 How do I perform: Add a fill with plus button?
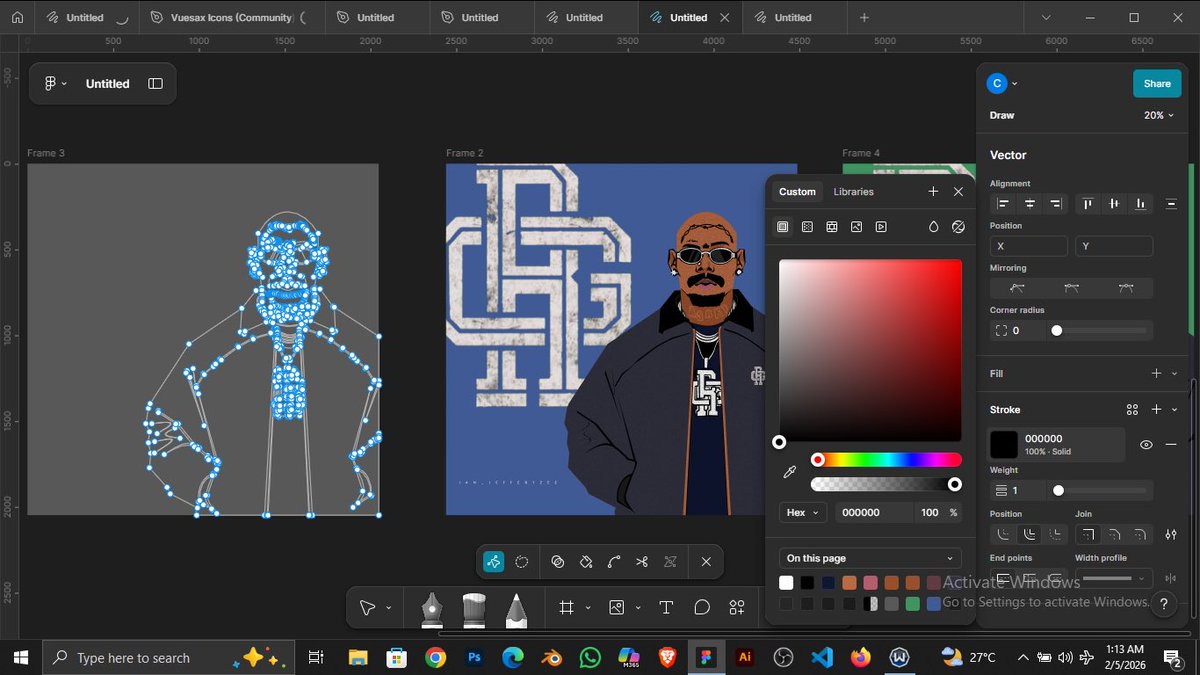click(1156, 373)
